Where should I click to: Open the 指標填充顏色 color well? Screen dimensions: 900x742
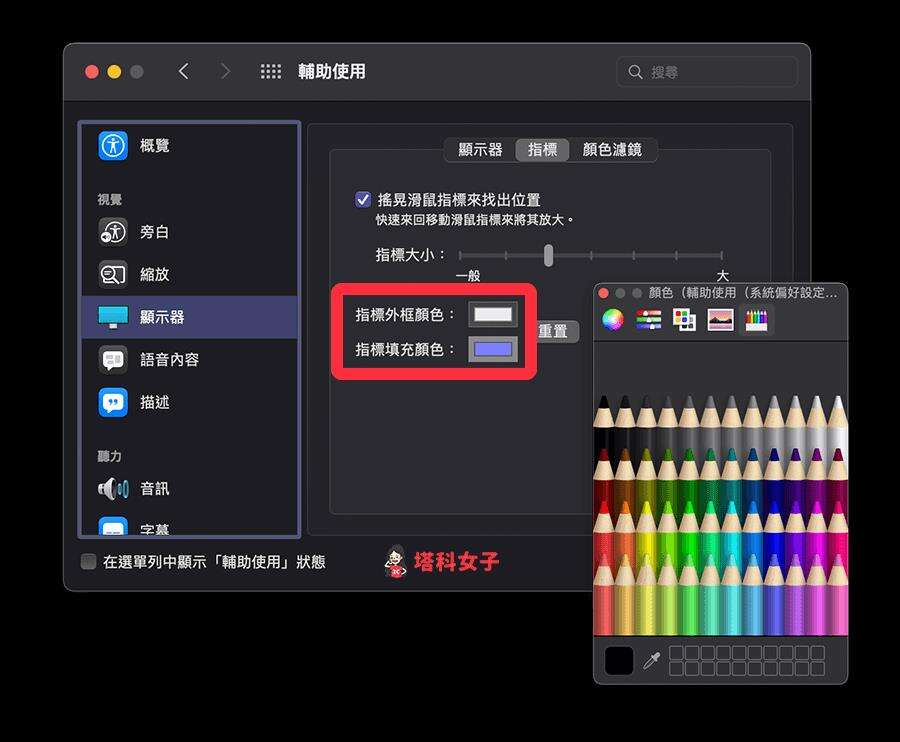tap(493, 349)
